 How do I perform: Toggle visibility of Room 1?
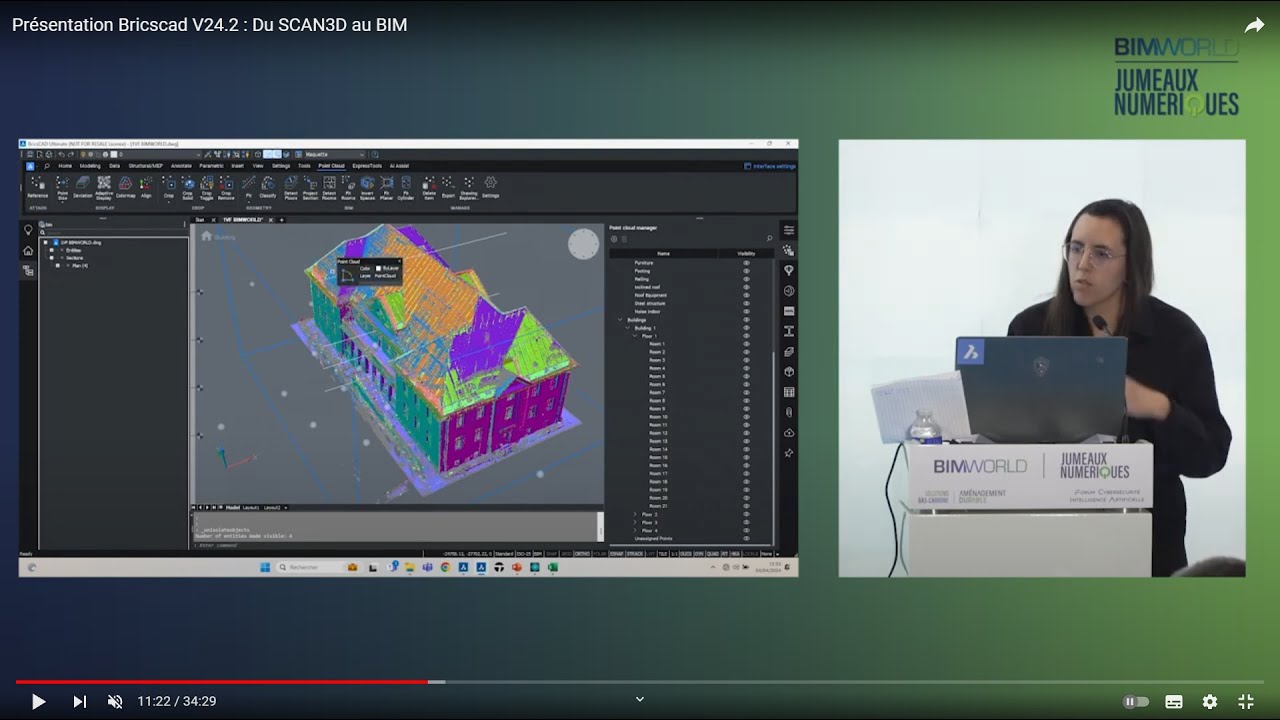[746, 344]
